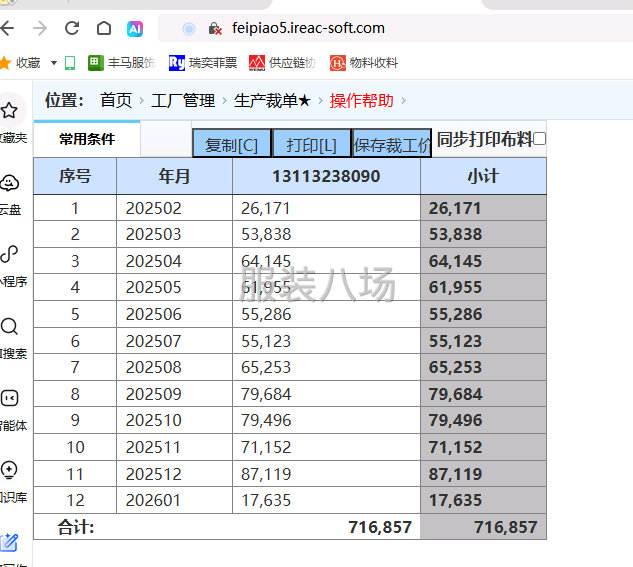Image resolution: width=633 pixels, height=567 pixels.
Task: Click the 87,119 value in the 202512 row
Action: [266, 474]
